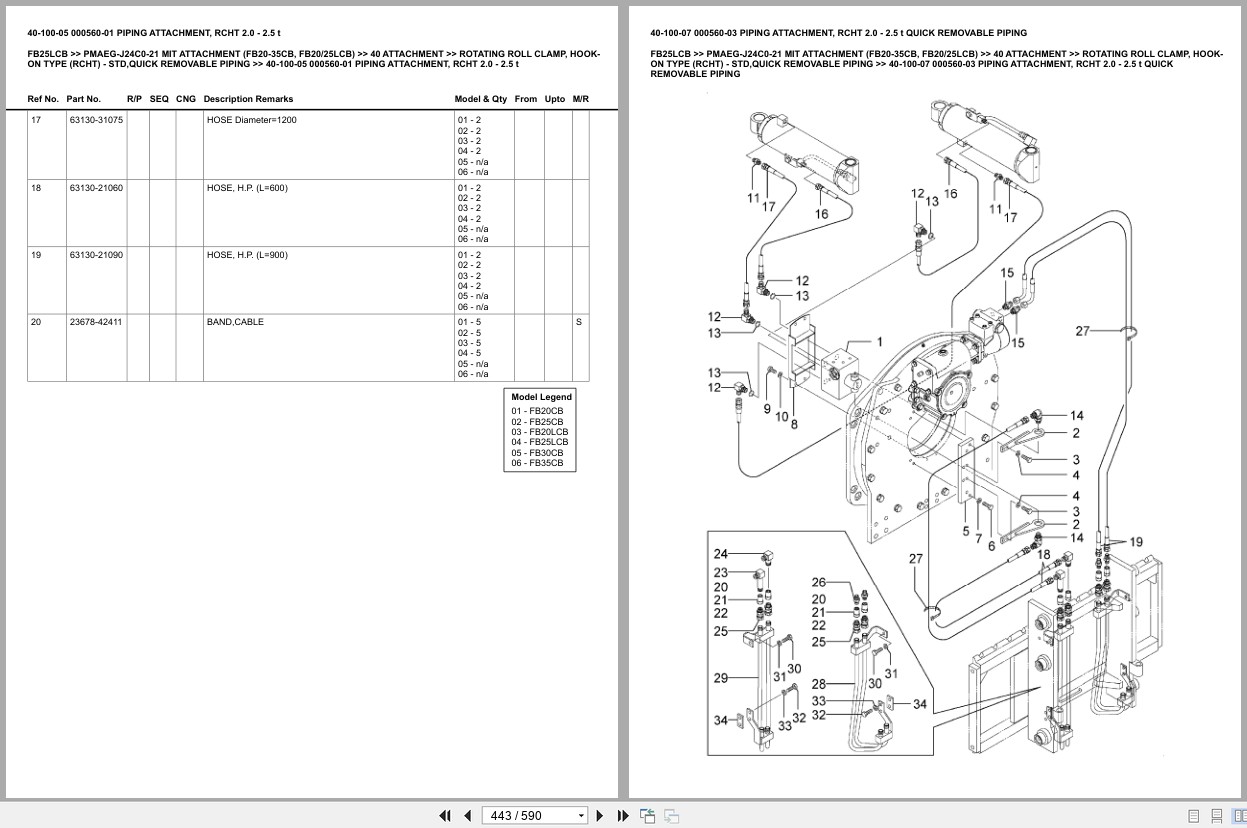This screenshot has width=1247, height=828.
Task: Select part number 63130-31075
Action: click(x=96, y=120)
